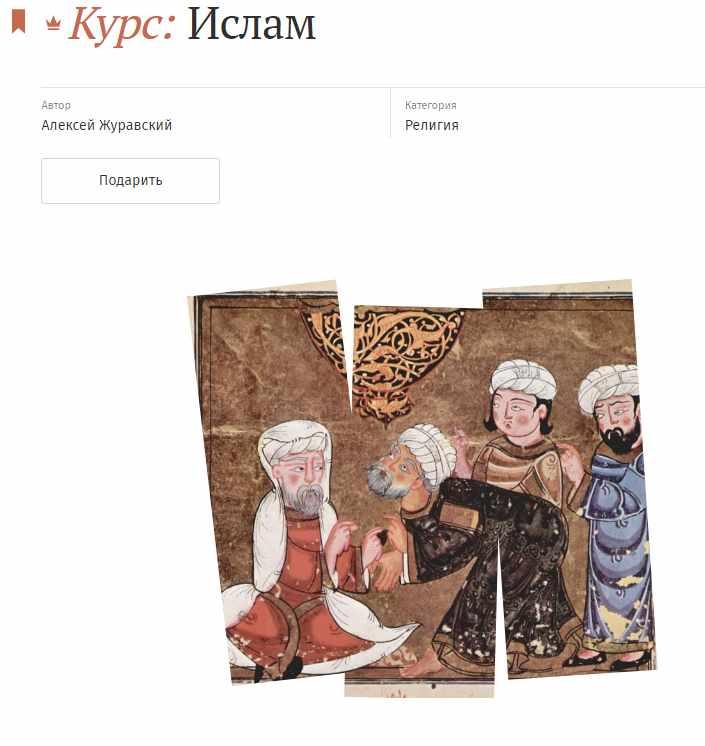
Task: Click the seated man's white turban
Action: [x=295, y=440]
